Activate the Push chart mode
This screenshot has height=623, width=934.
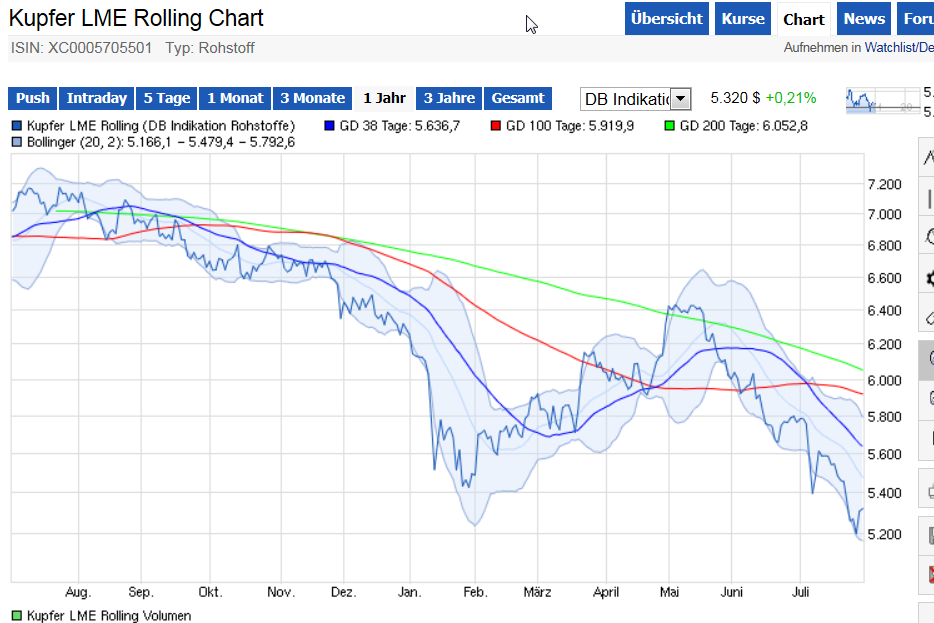pos(33,98)
